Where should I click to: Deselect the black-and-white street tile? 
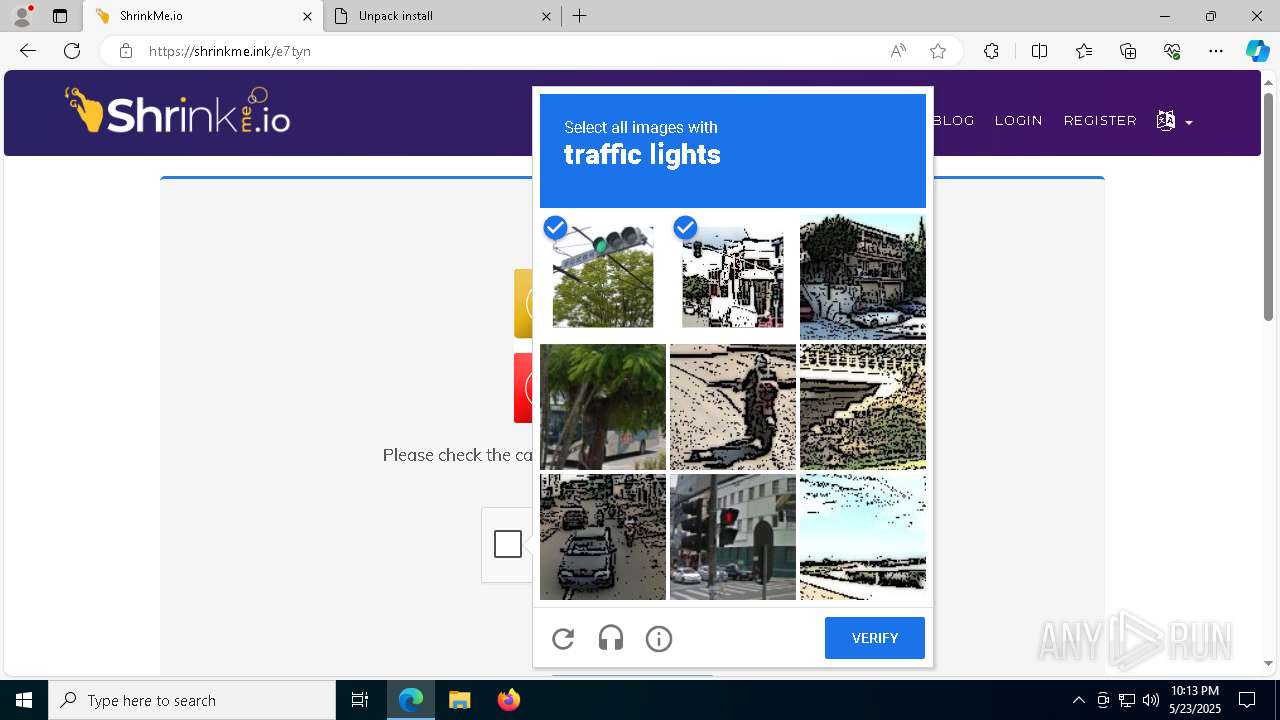(x=733, y=277)
